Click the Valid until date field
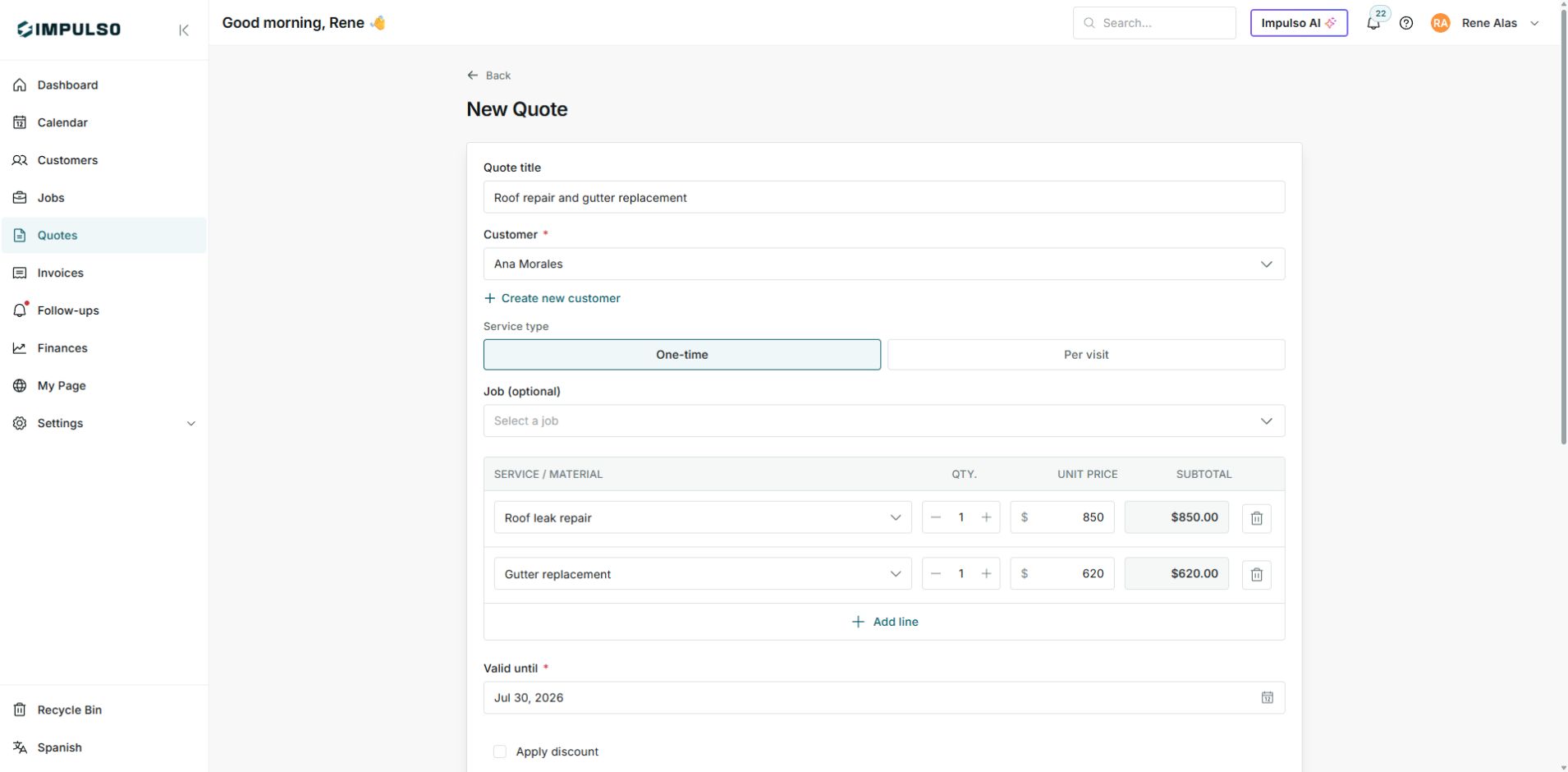The height and width of the screenshot is (772, 1568). (x=884, y=698)
